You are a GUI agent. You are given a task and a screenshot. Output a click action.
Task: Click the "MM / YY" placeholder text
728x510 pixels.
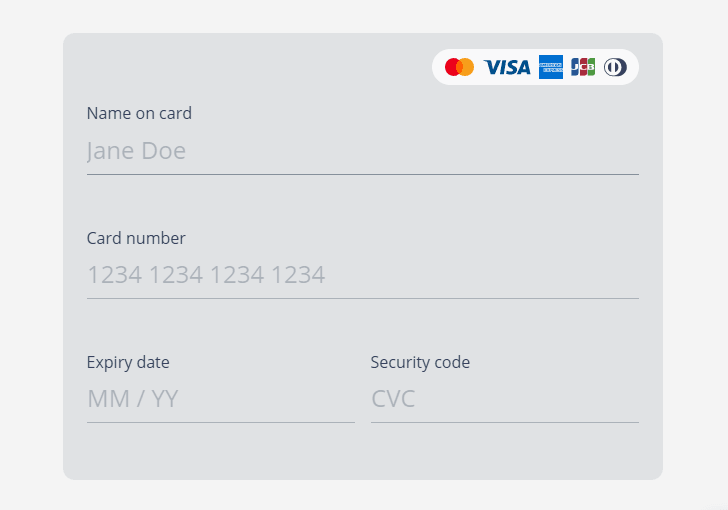132,399
